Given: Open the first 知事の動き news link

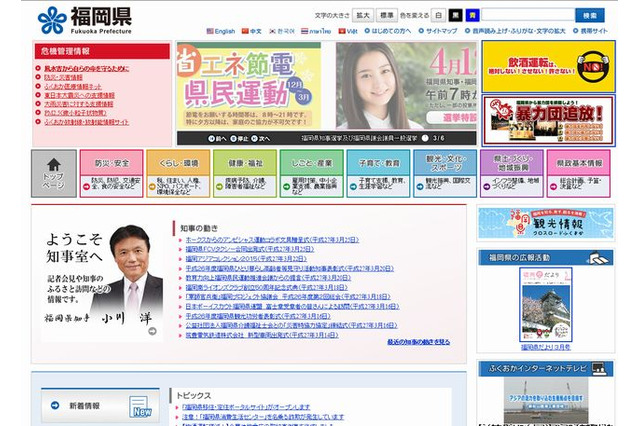Looking at the screenshot, I should (x=272, y=240).
